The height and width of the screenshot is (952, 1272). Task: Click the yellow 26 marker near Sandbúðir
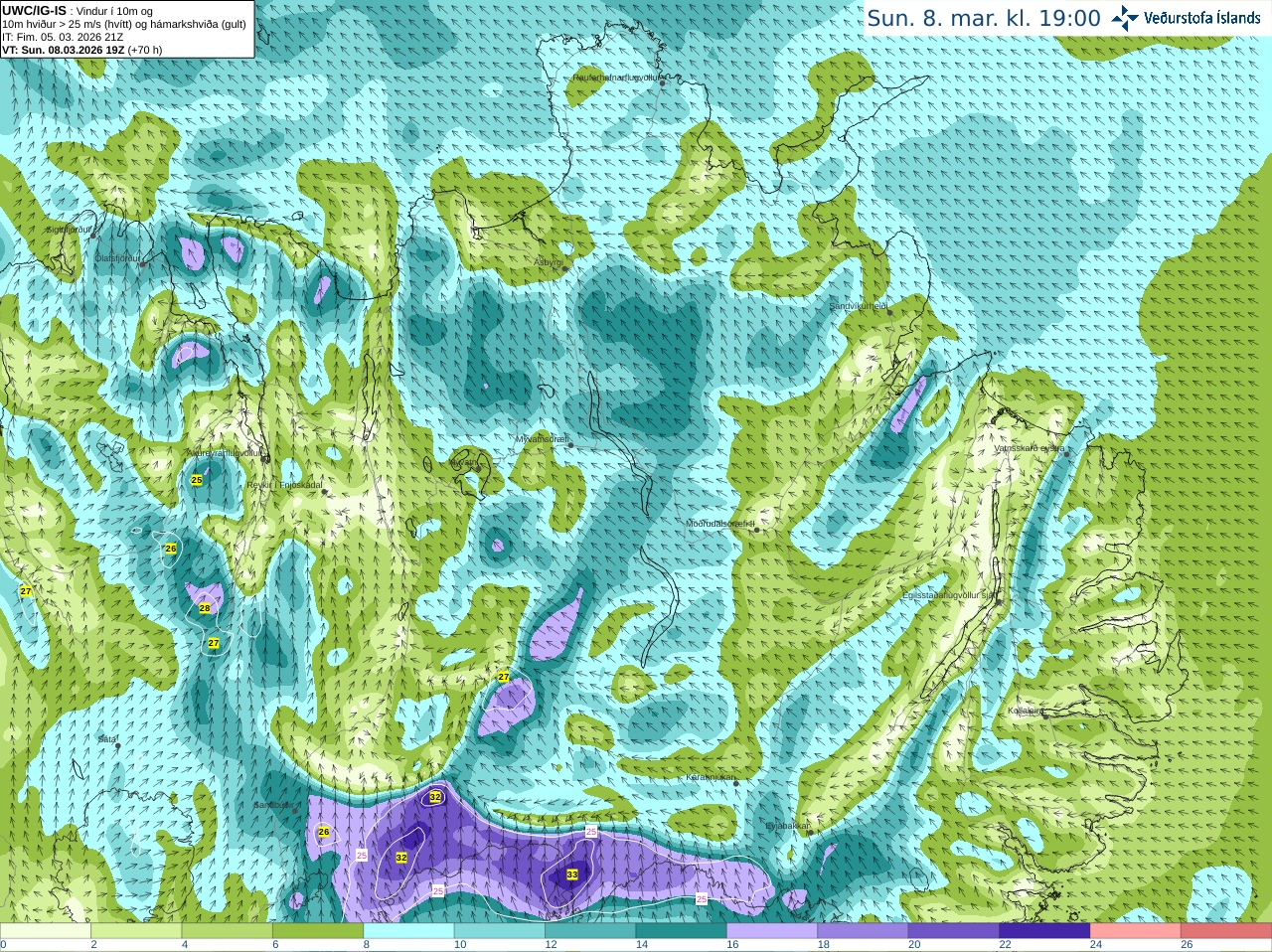pyautogui.click(x=323, y=832)
